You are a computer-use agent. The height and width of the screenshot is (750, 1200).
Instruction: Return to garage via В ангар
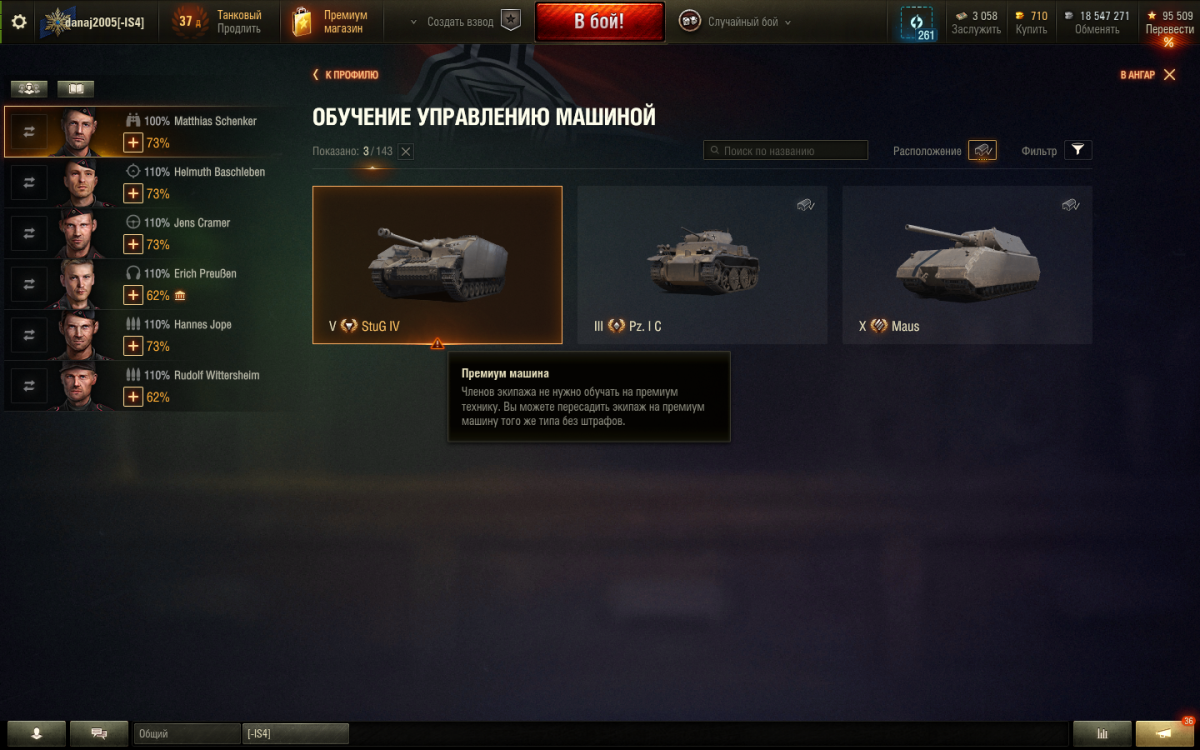pyautogui.click(x=1148, y=75)
